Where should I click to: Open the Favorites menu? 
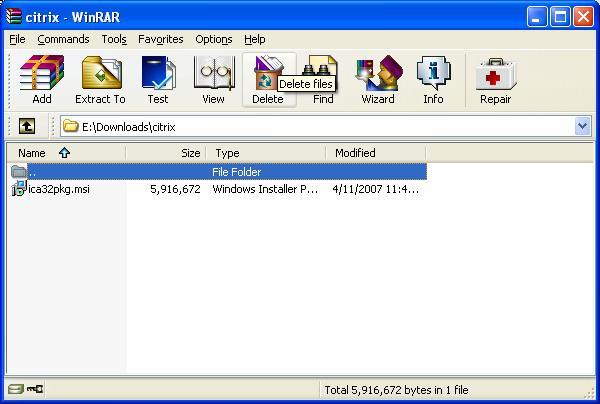161,39
